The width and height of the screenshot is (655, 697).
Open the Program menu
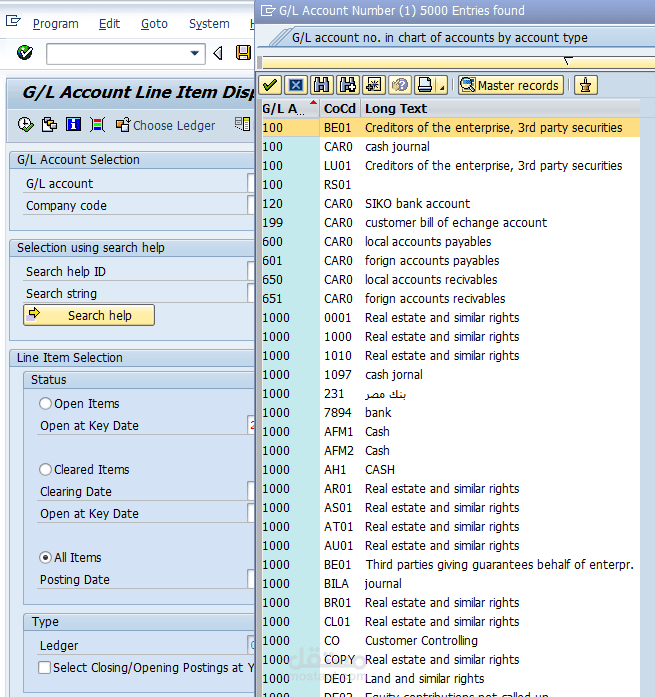[x=56, y=24]
